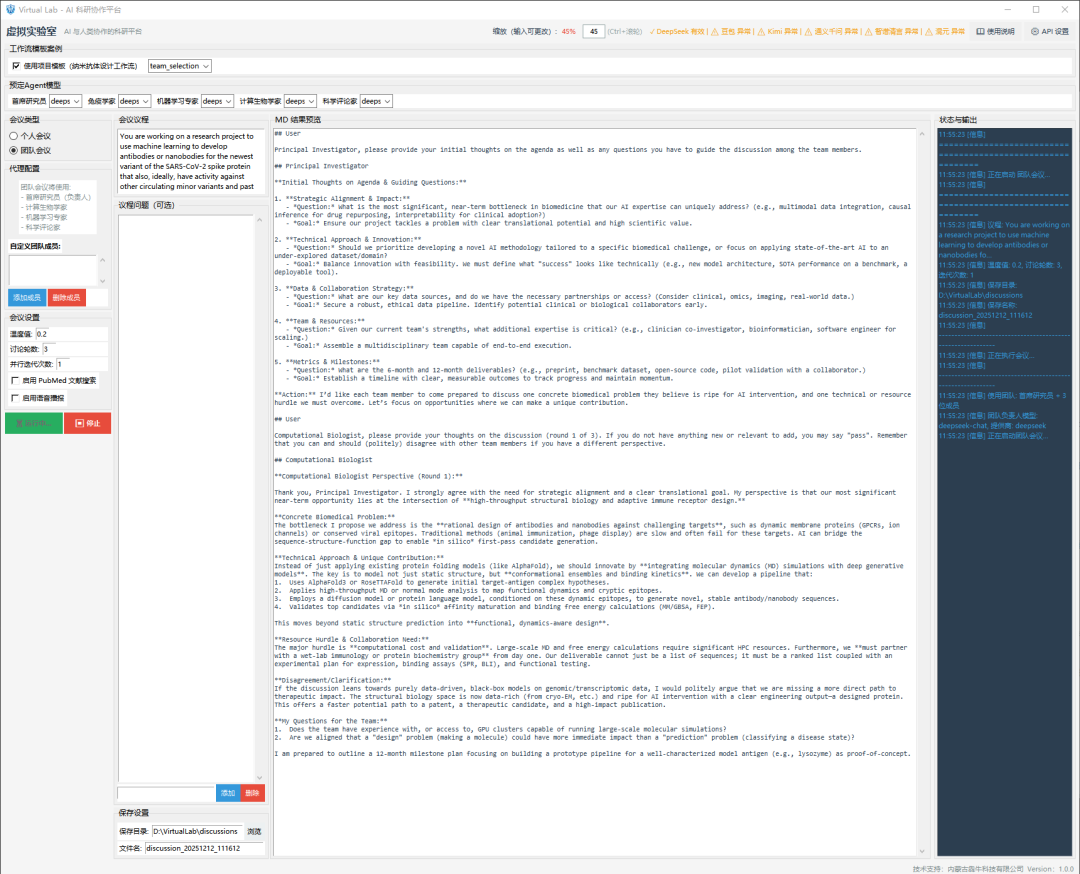Click the DeepSeek valid checkmark status
Viewport: 1080px width, 874px height.
pos(676,32)
